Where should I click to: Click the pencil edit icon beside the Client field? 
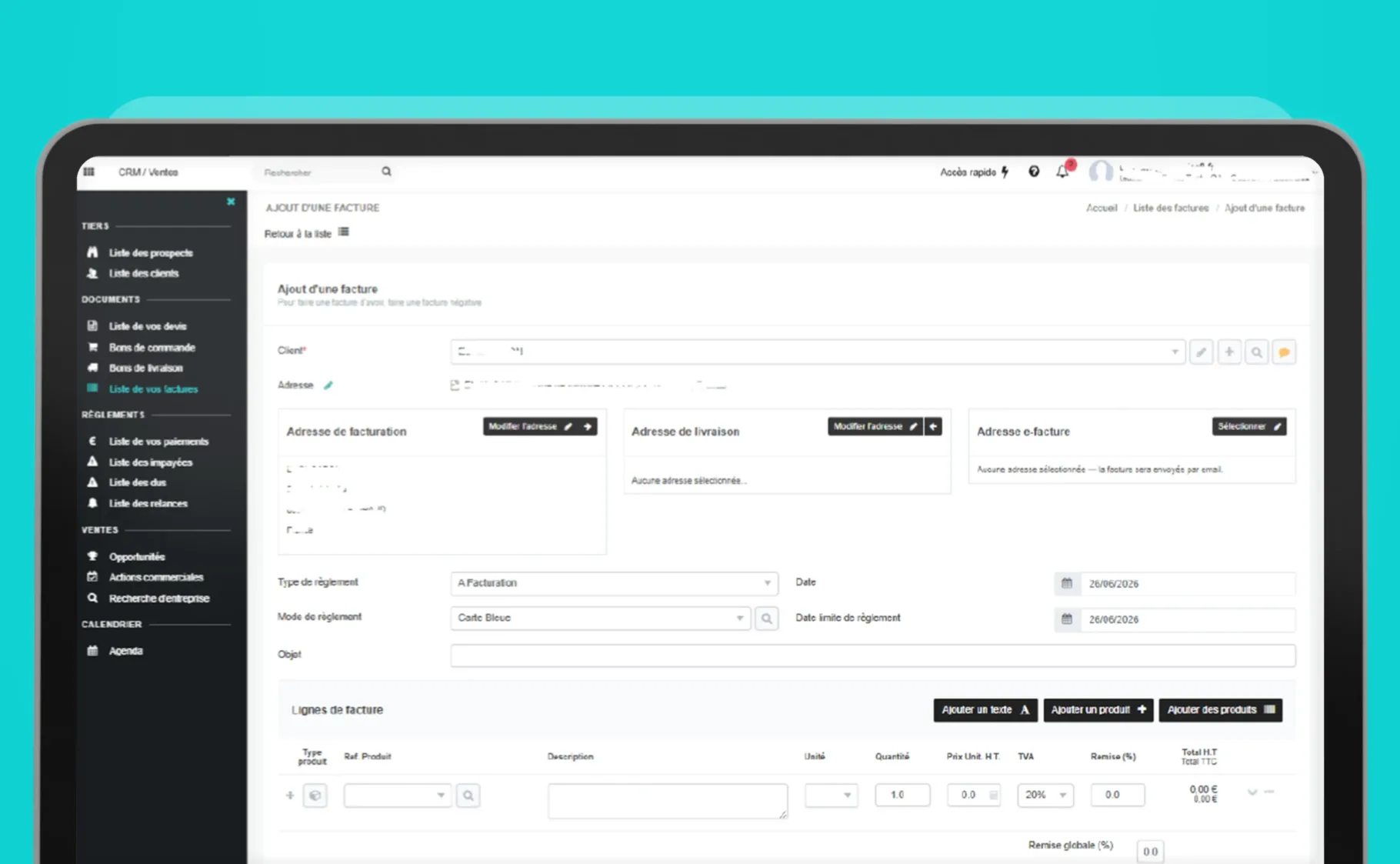1201,352
